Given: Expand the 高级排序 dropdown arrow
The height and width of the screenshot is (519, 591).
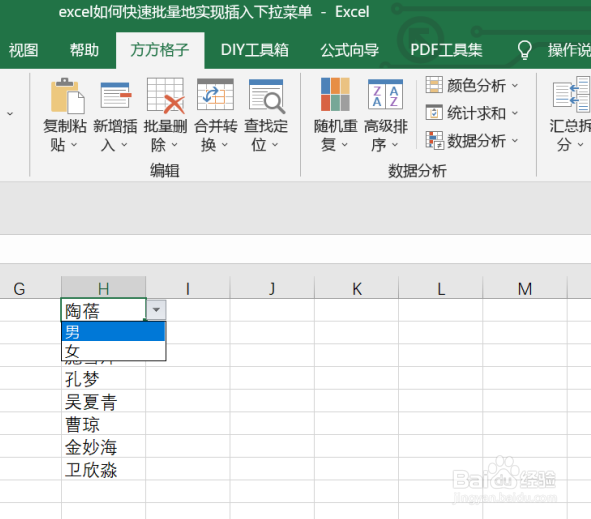Looking at the screenshot, I should (x=395, y=145).
